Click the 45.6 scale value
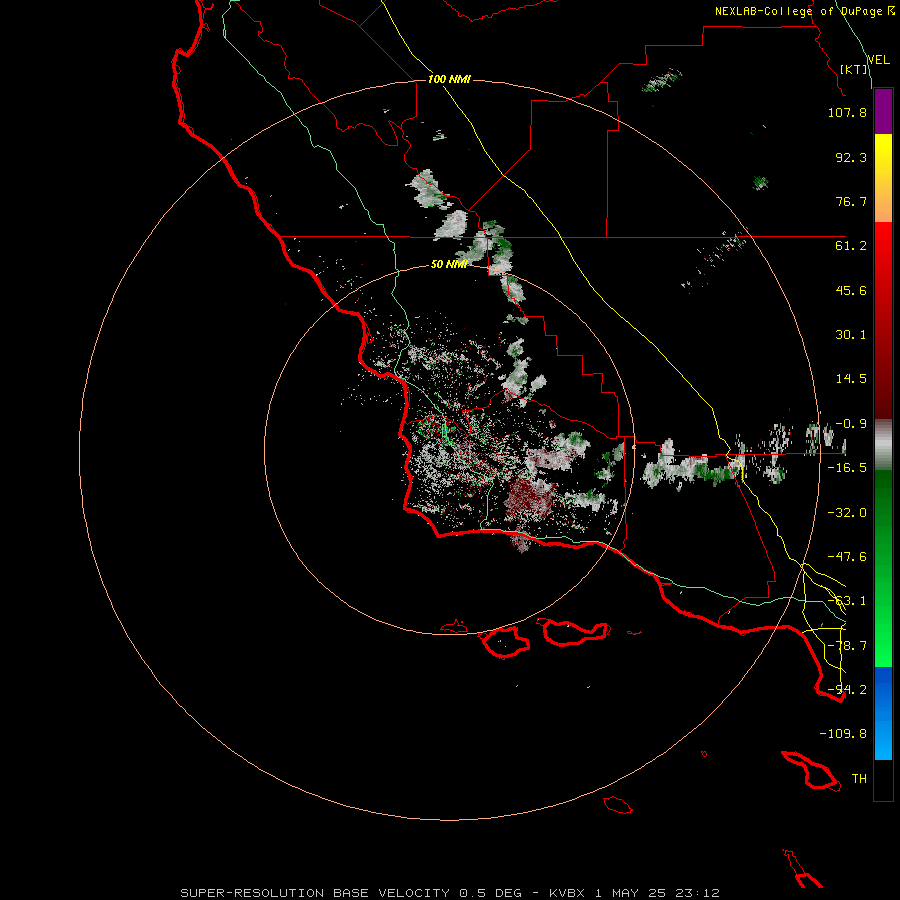Viewport: 900px width, 900px height. pyautogui.click(x=851, y=290)
